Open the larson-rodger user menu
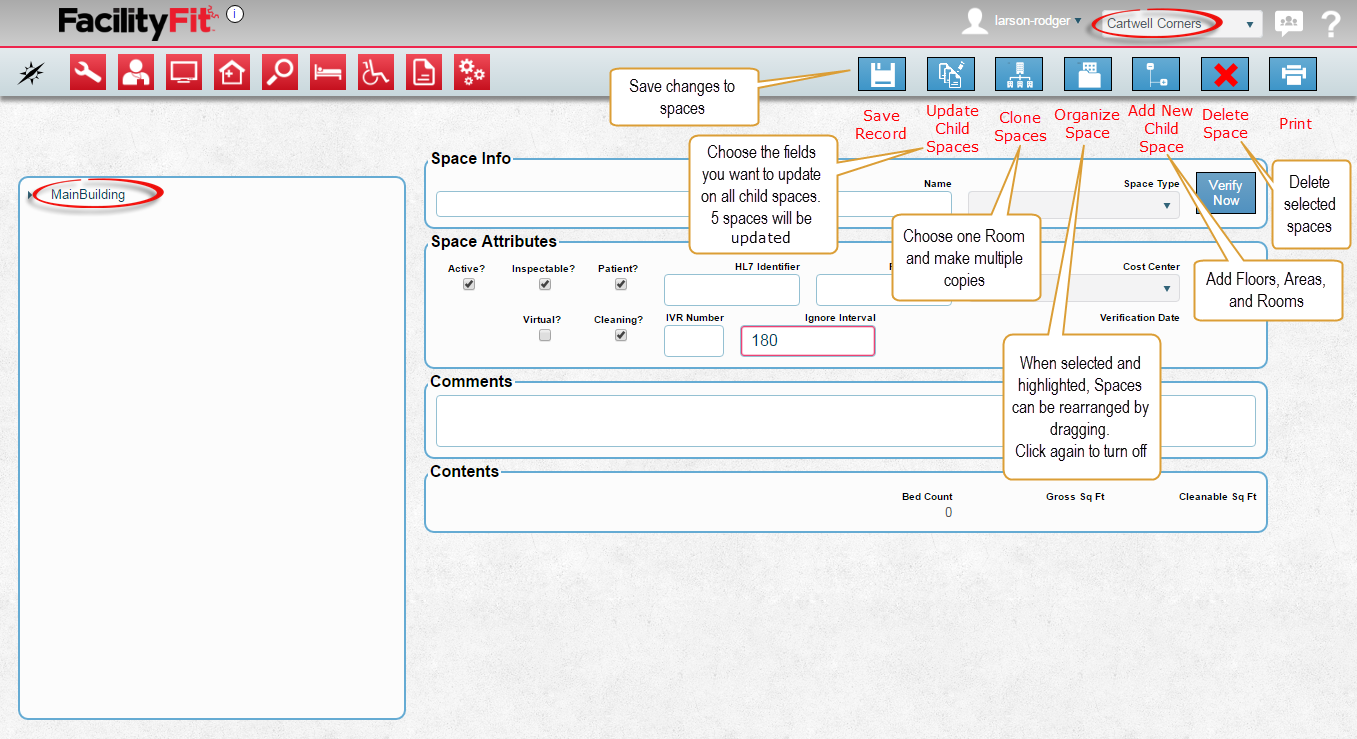1357x739 pixels. pos(1038,20)
